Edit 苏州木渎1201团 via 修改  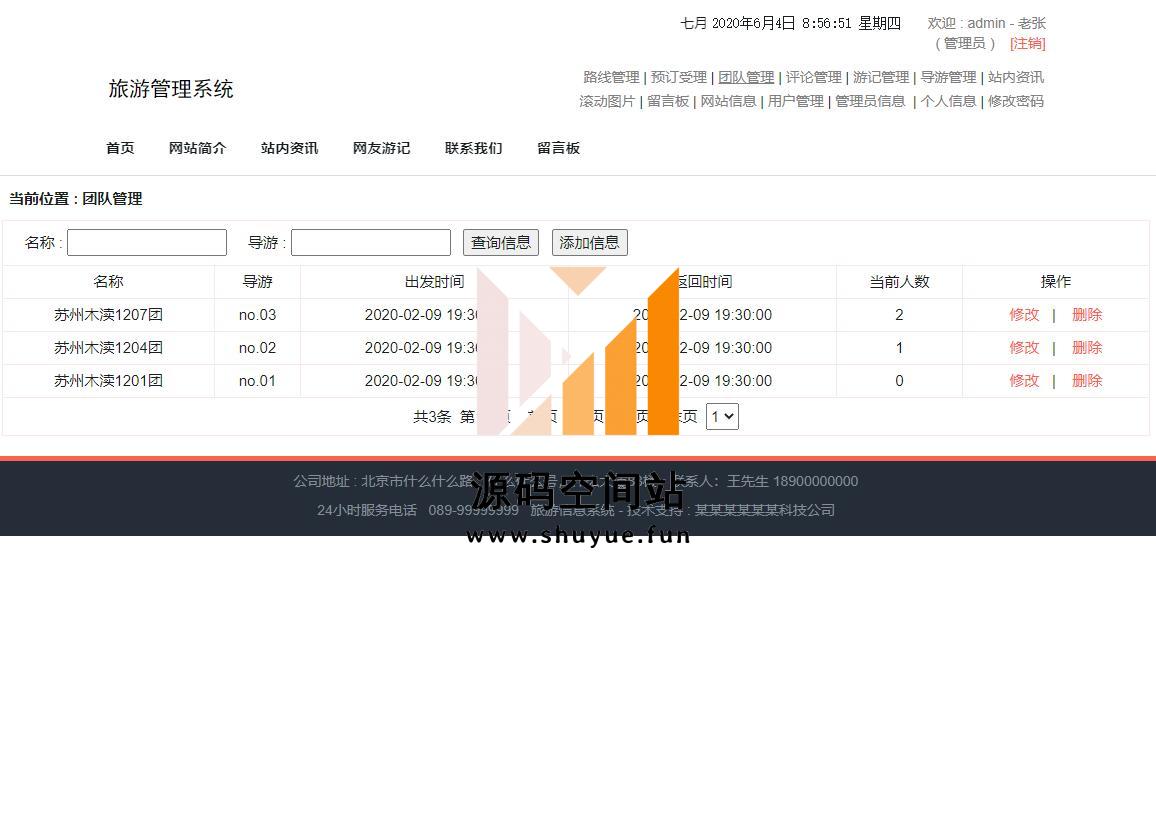(x=1024, y=381)
